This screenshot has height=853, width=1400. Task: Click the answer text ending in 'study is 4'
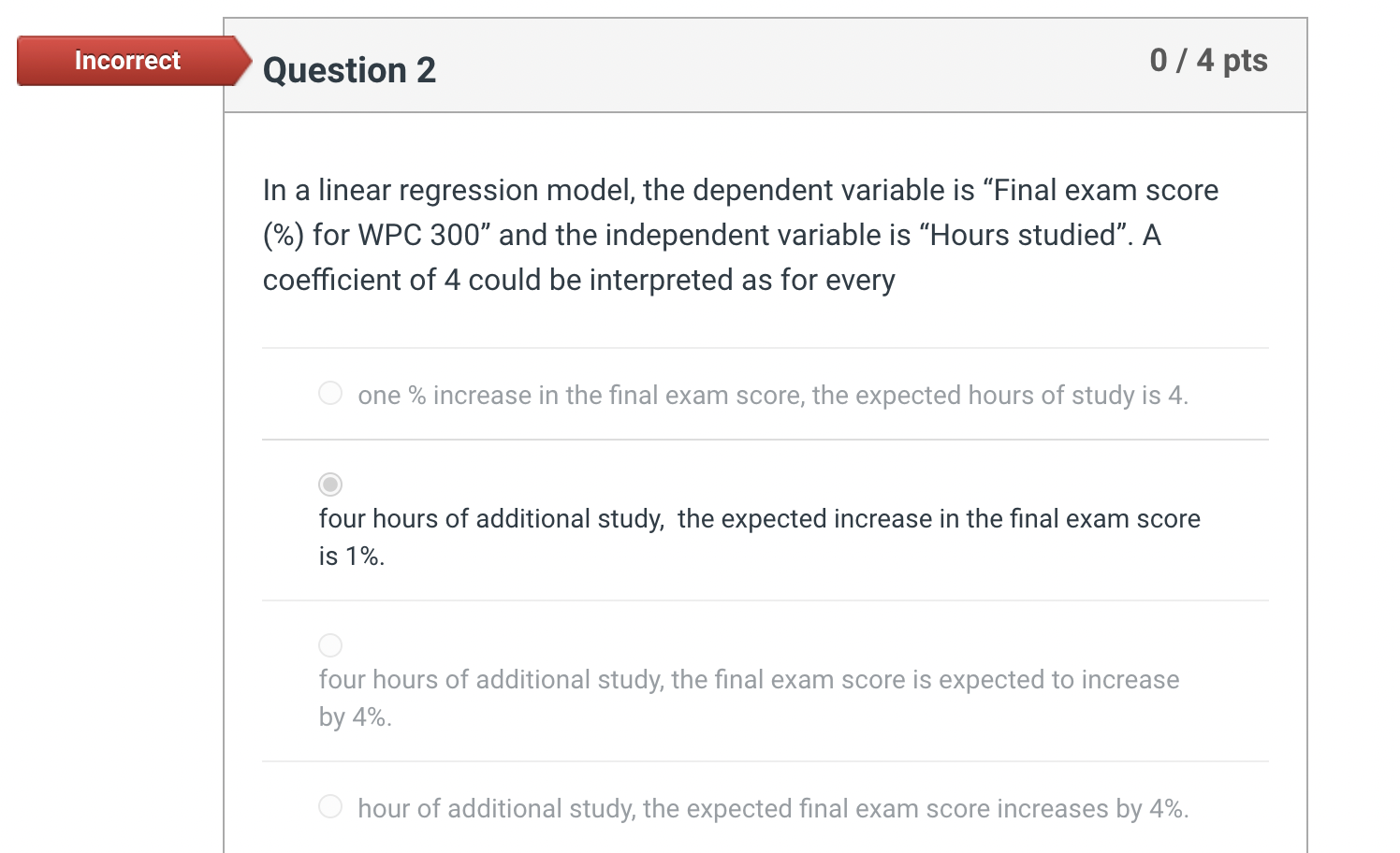click(x=773, y=395)
